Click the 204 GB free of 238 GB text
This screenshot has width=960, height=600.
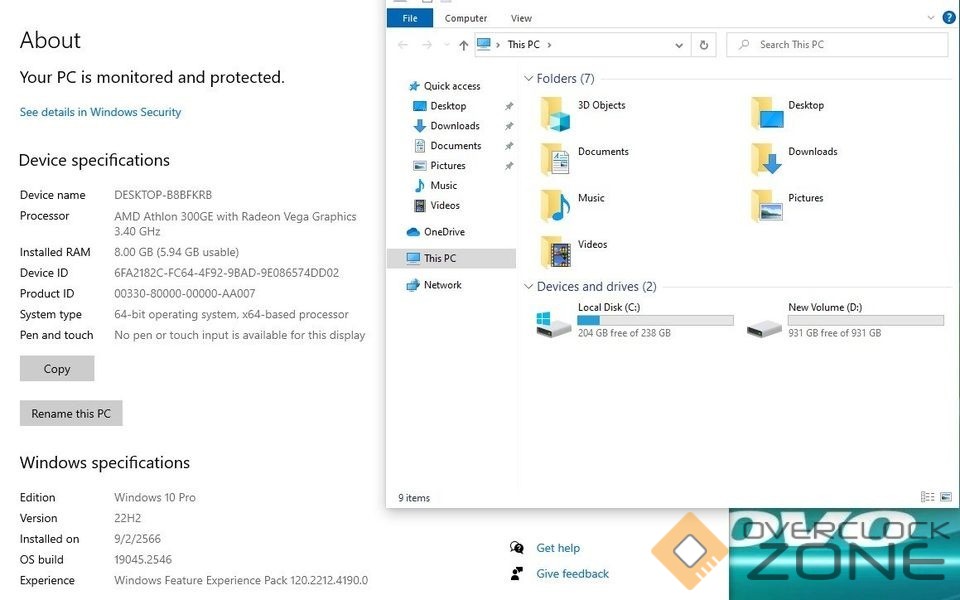pos(624,333)
